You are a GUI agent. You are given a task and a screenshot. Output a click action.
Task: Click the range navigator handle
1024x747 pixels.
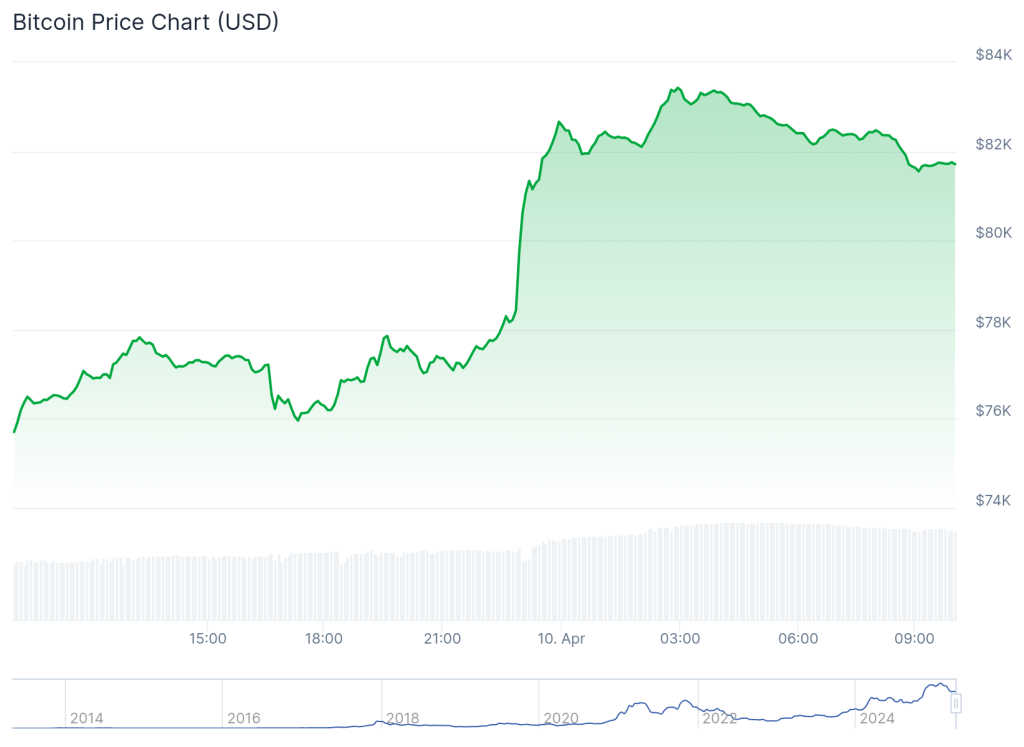click(x=955, y=704)
